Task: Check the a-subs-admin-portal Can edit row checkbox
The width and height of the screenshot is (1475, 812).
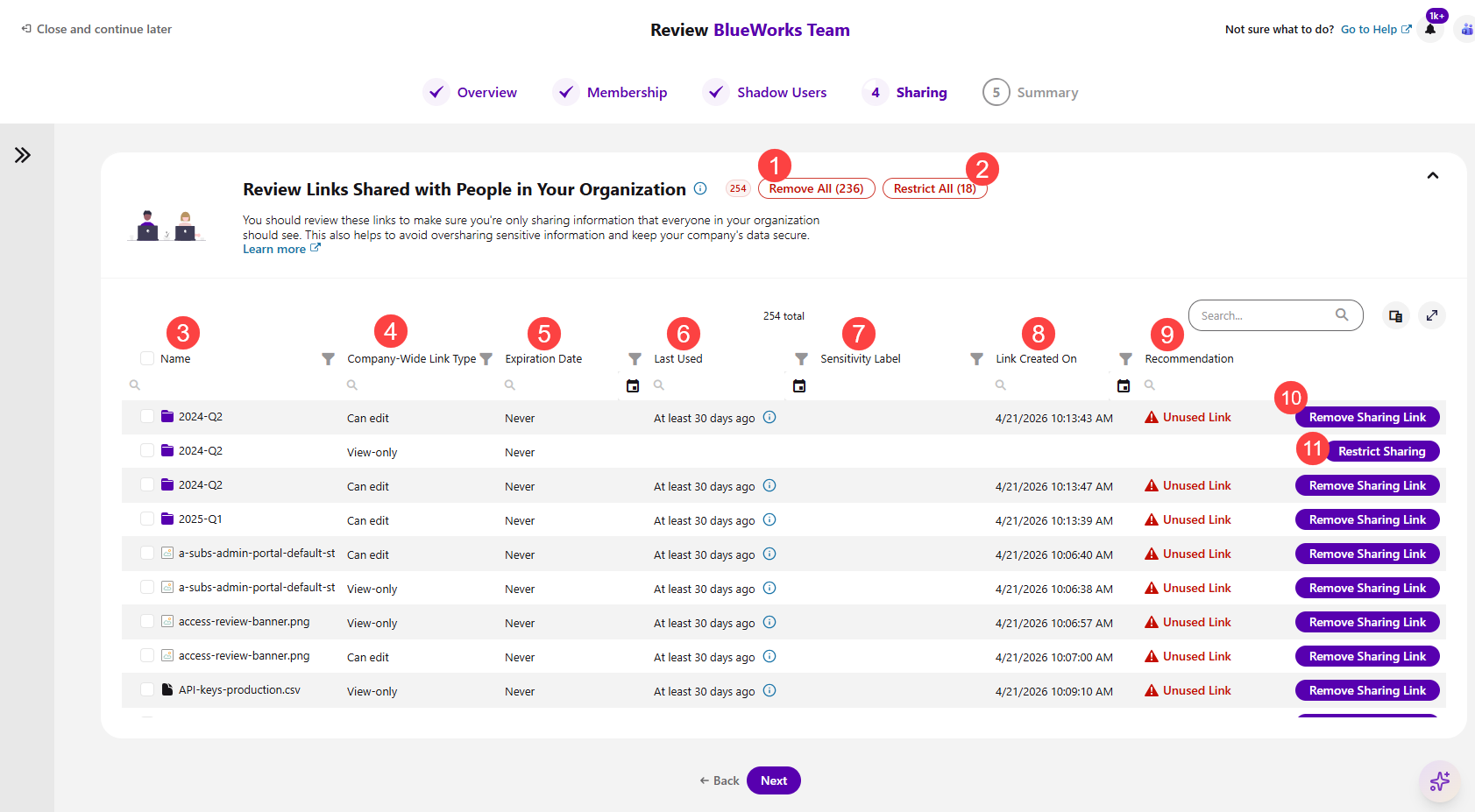Action: [147, 553]
